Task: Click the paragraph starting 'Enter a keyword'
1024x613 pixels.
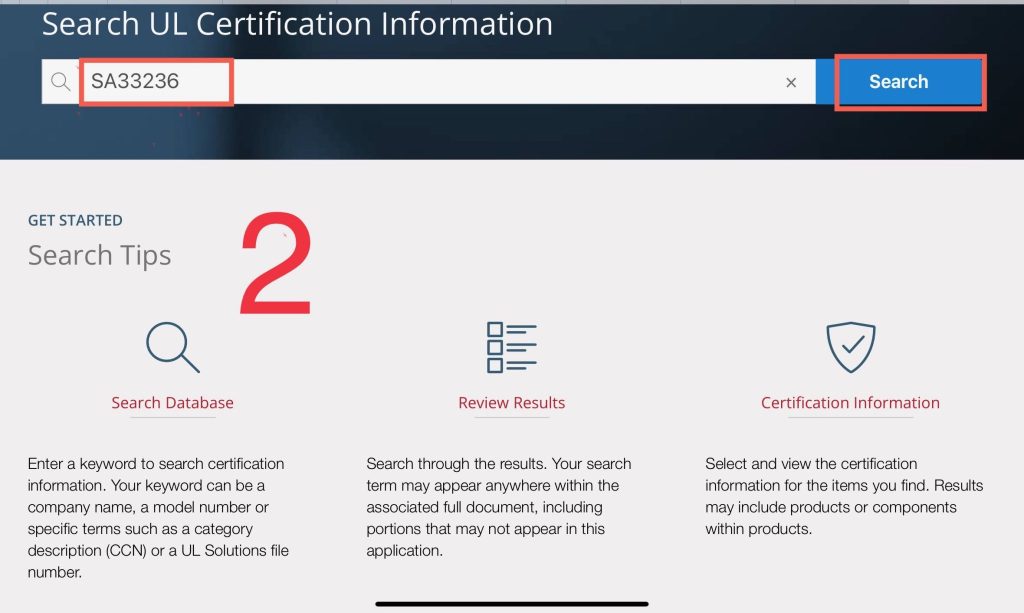Action: point(157,518)
